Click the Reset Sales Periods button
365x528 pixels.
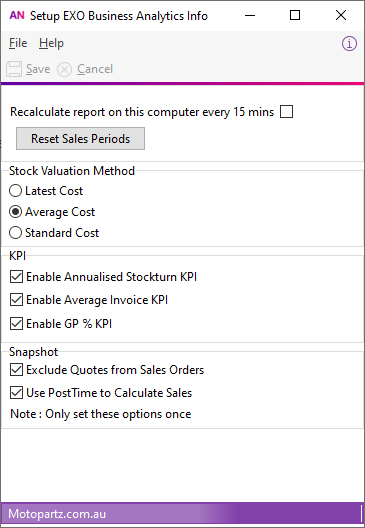tap(80, 138)
